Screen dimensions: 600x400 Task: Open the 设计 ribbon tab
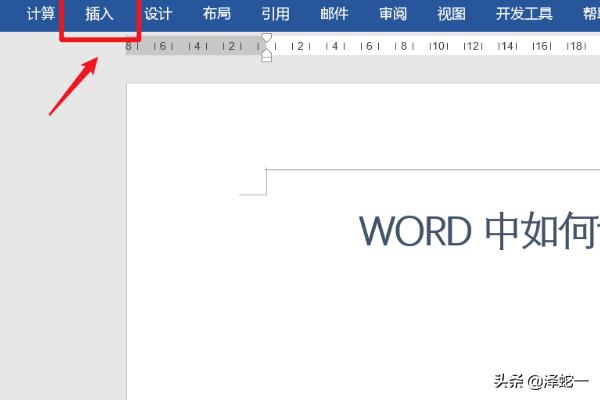click(x=158, y=14)
